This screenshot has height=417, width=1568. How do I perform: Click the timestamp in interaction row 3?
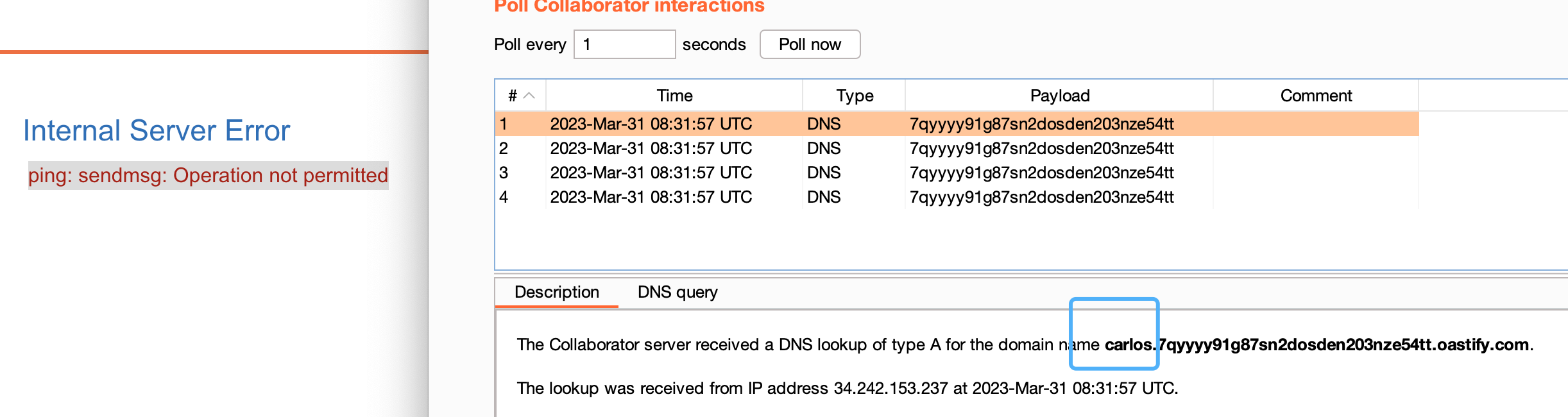[651, 173]
